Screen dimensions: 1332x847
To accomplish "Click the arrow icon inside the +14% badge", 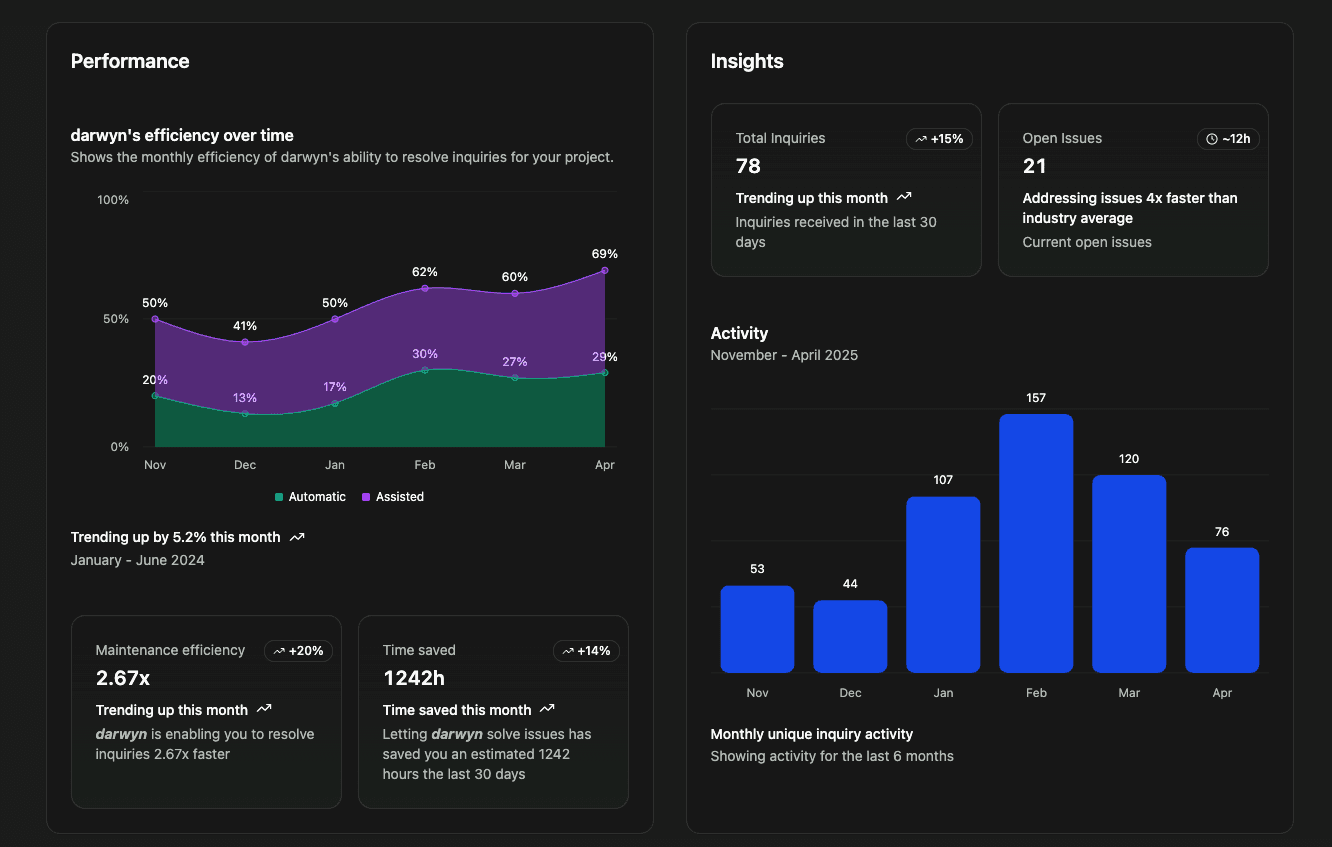I will (568, 650).
